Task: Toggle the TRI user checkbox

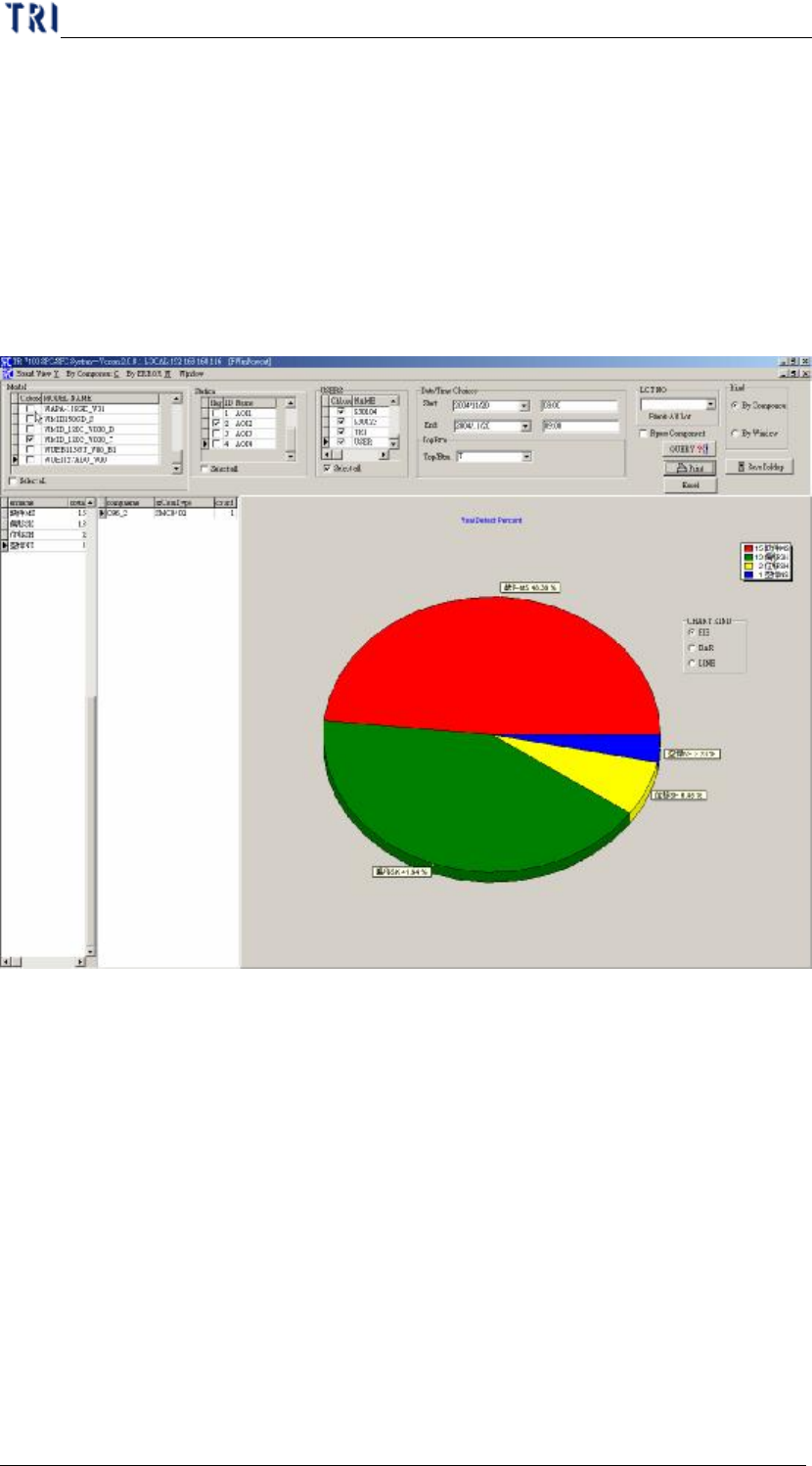Action: pos(340,432)
